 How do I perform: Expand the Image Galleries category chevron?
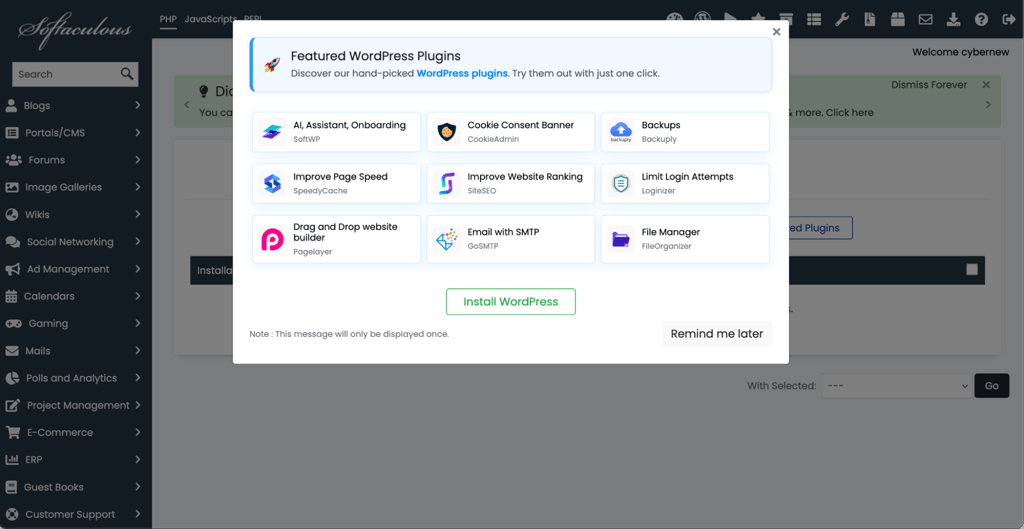click(x=138, y=187)
